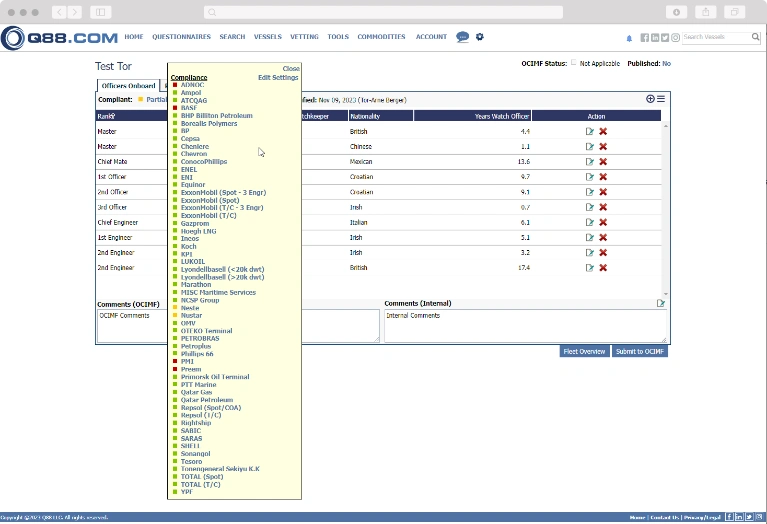Screen dimensions: 767x524
Task: Click the Fleet Overview button
Action: pos(584,351)
